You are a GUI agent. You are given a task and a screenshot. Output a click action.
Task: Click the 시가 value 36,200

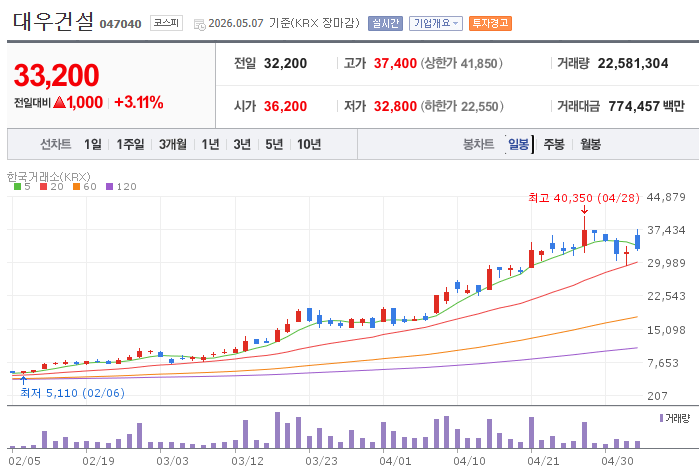point(285,106)
